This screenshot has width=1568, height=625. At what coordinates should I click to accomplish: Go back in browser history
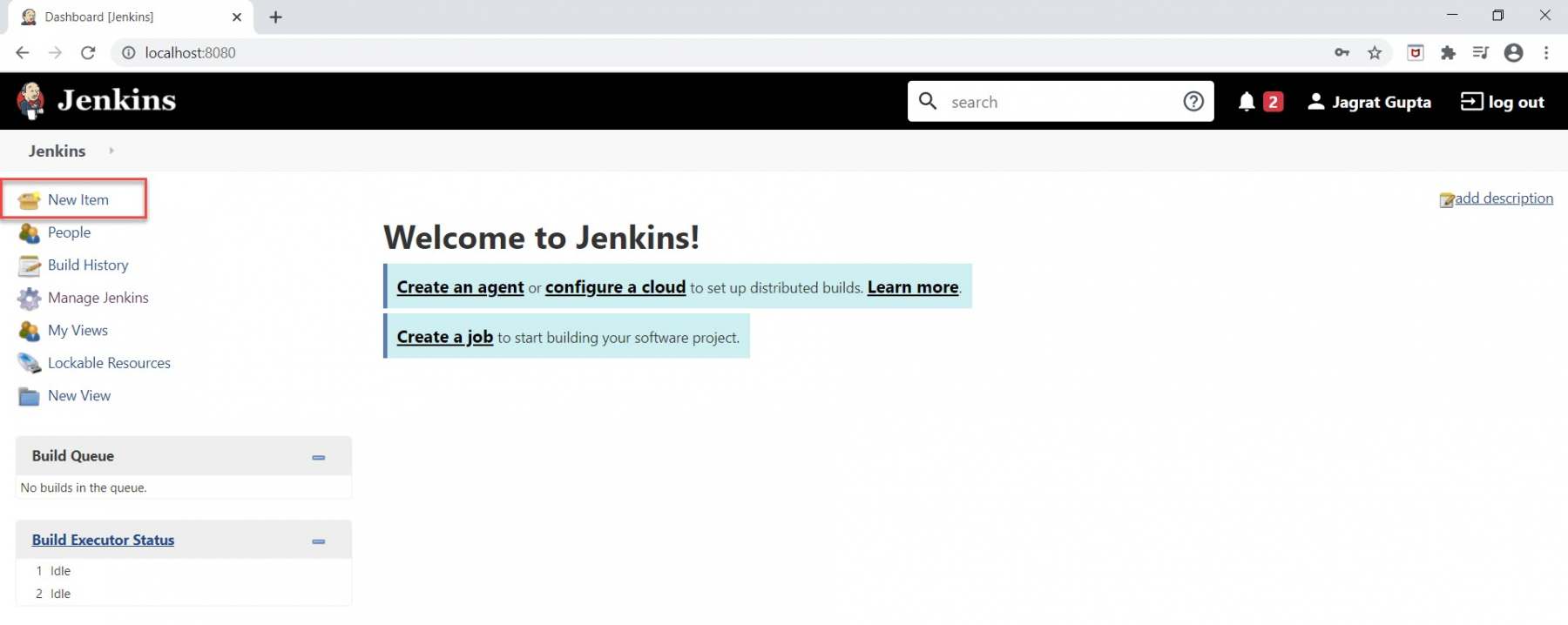[23, 53]
